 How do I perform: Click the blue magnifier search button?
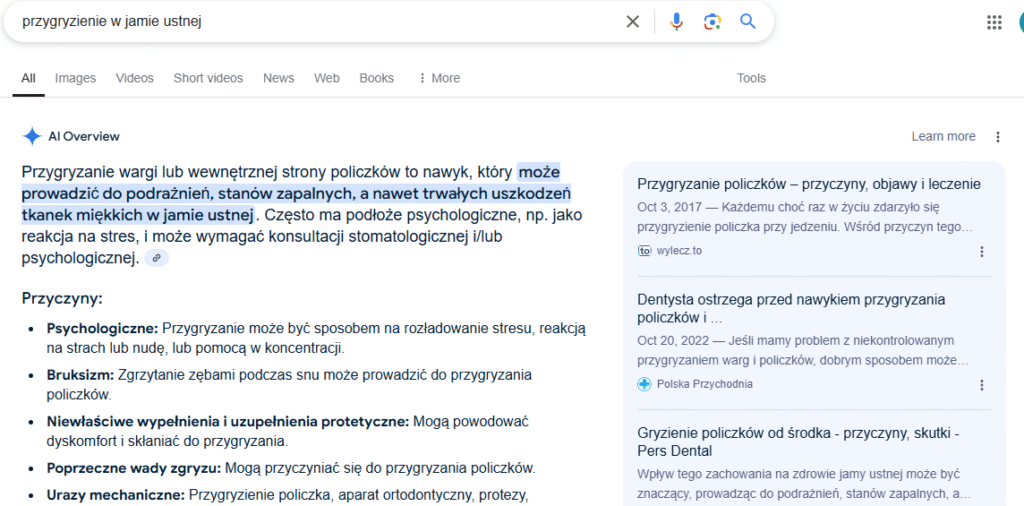(x=748, y=22)
